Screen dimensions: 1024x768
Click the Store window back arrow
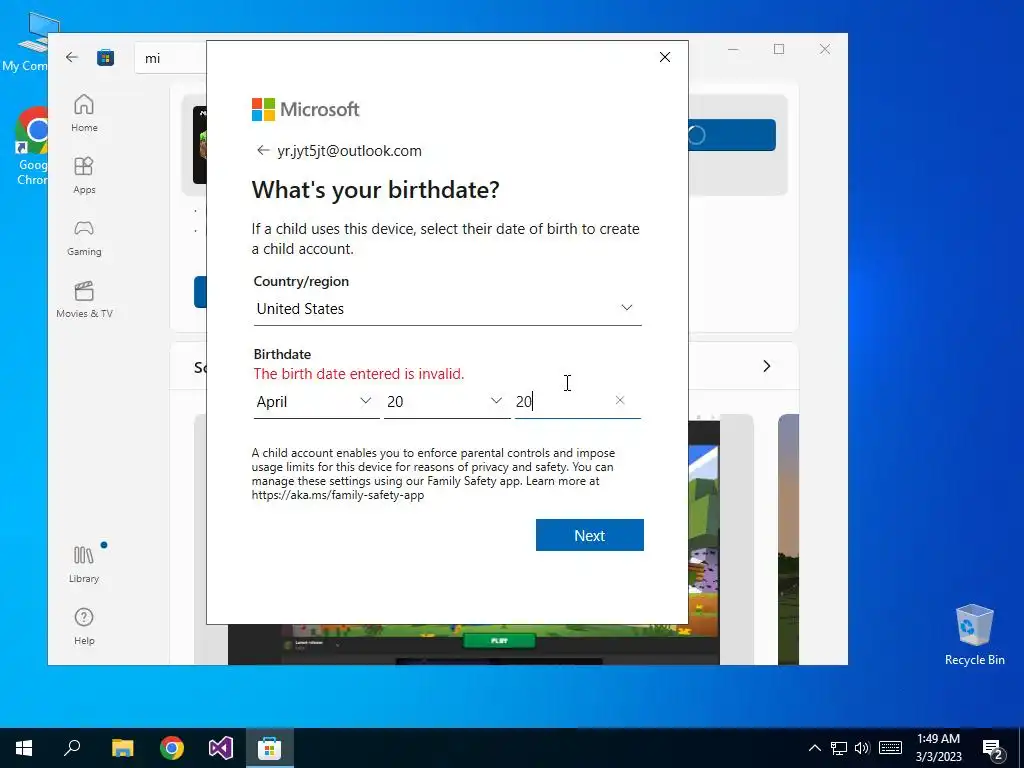[x=72, y=57]
